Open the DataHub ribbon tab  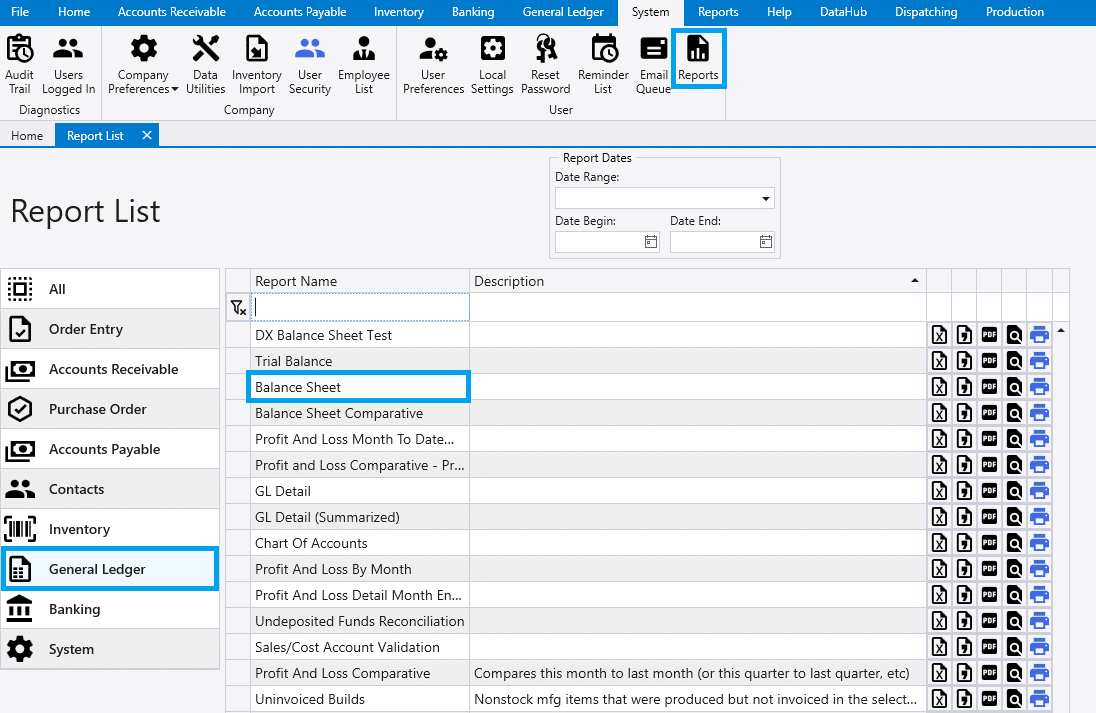pos(844,12)
